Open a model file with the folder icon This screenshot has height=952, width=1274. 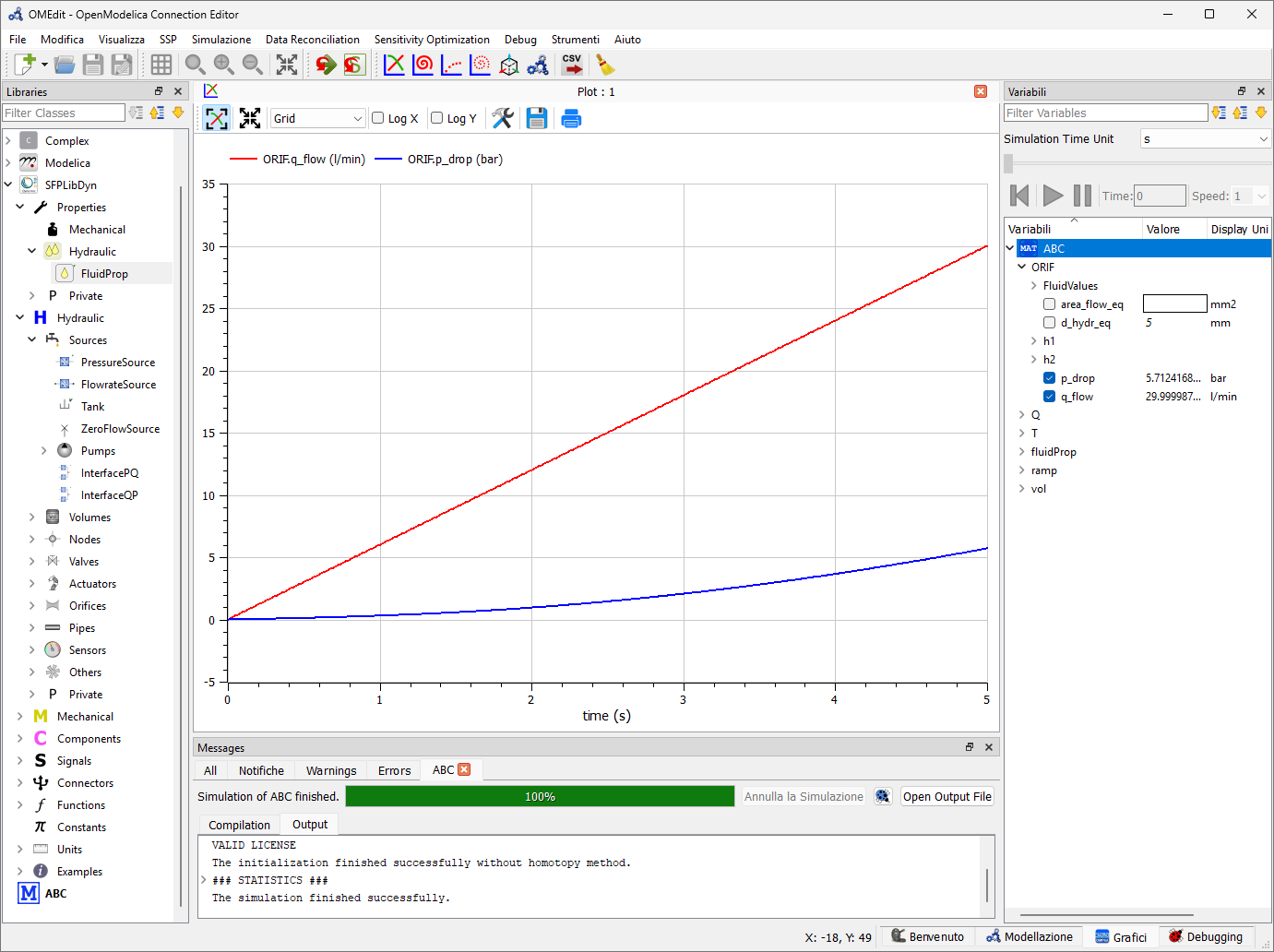65,65
